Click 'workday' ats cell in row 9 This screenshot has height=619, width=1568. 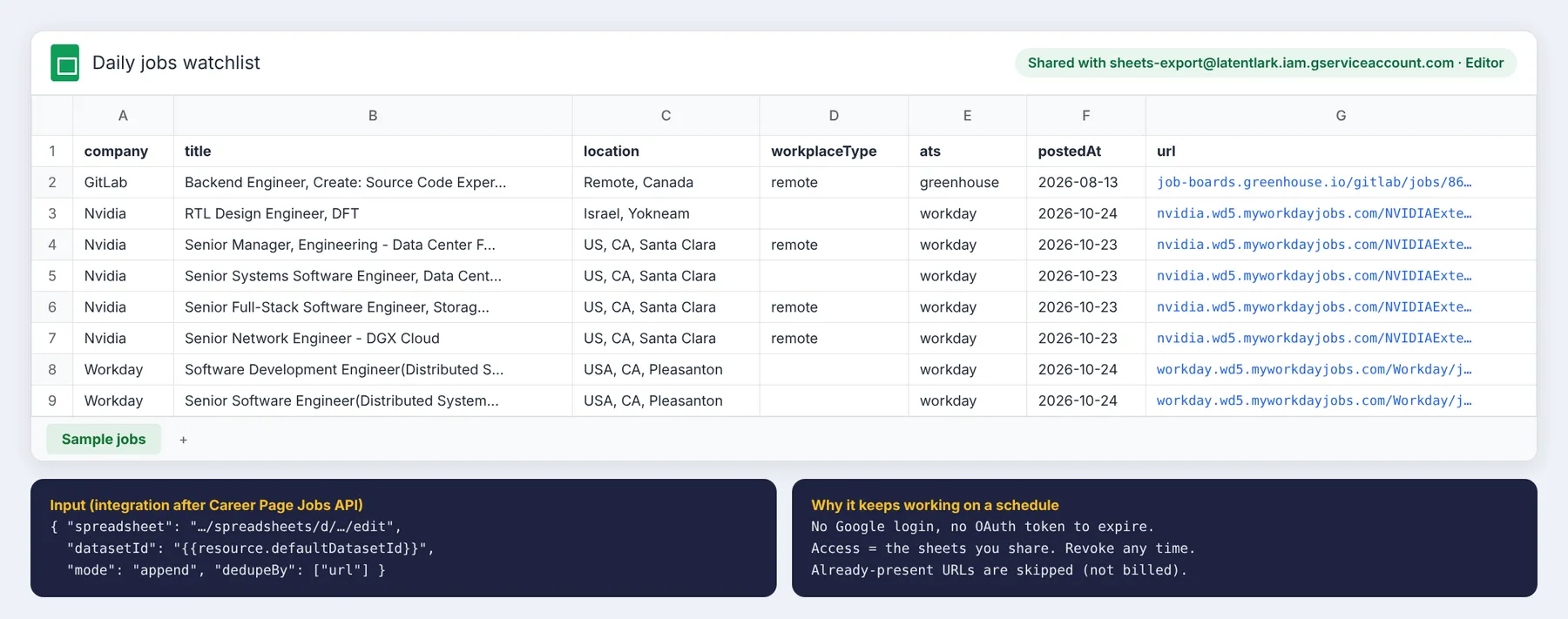coord(967,400)
